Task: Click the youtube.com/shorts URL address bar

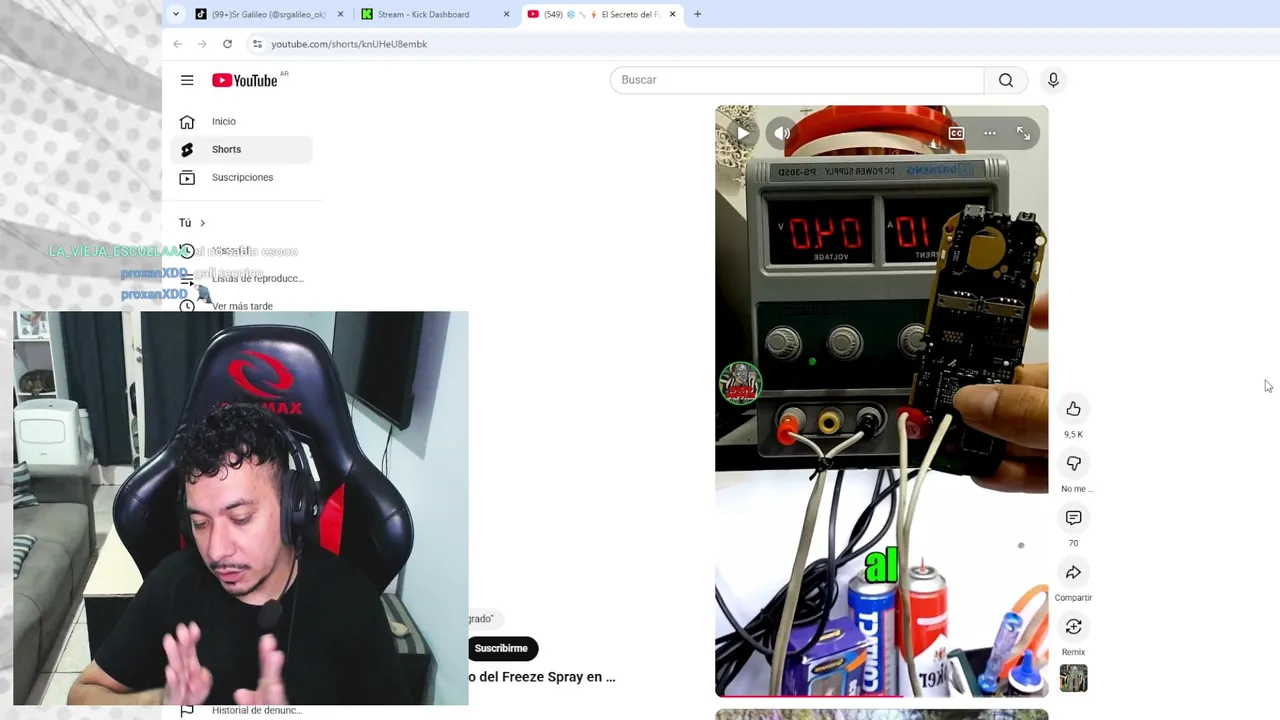Action: pos(349,44)
